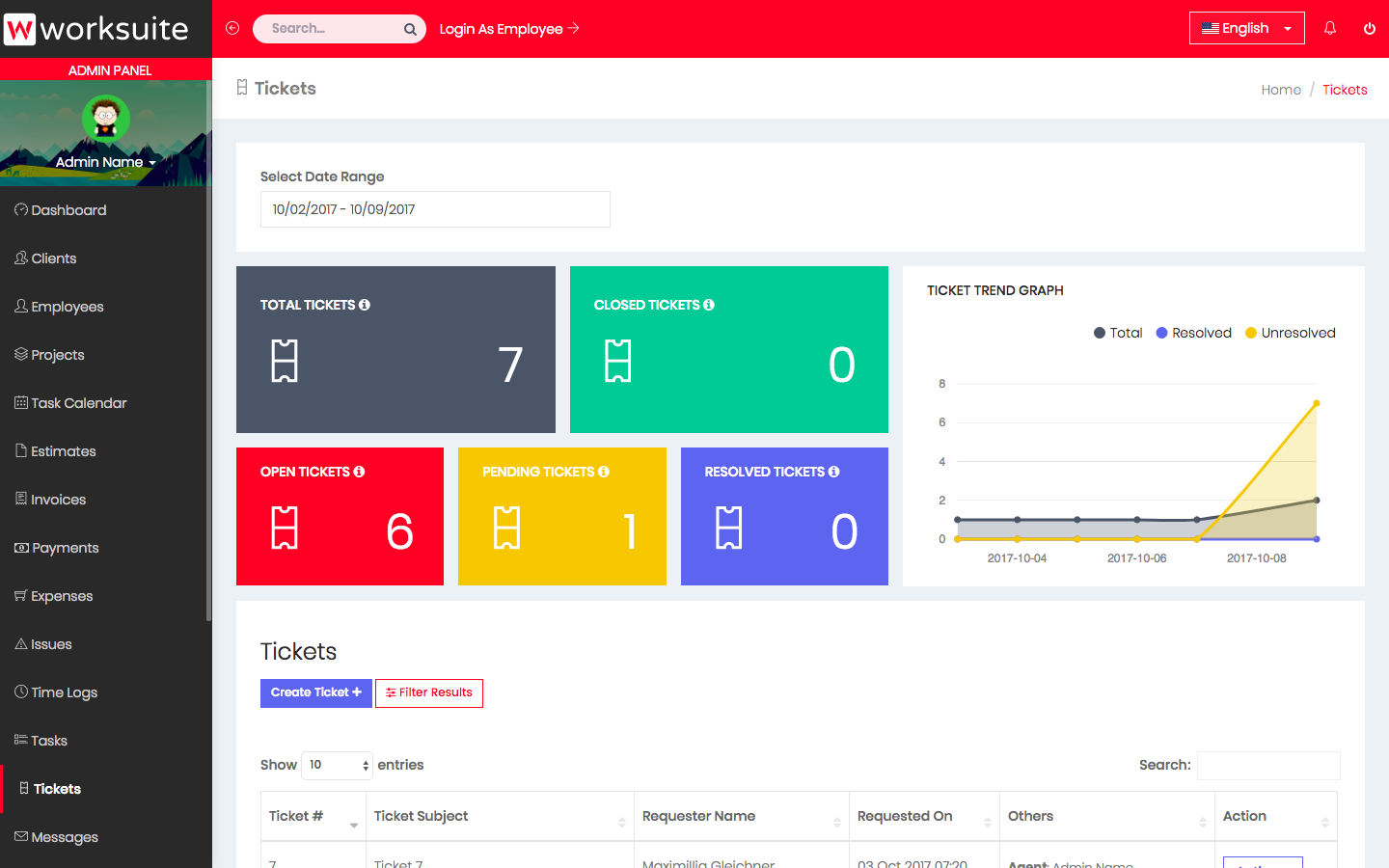Screen dimensions: 1389x868
Task: Click the back arrow circle icon
Action: pos(232,28)
